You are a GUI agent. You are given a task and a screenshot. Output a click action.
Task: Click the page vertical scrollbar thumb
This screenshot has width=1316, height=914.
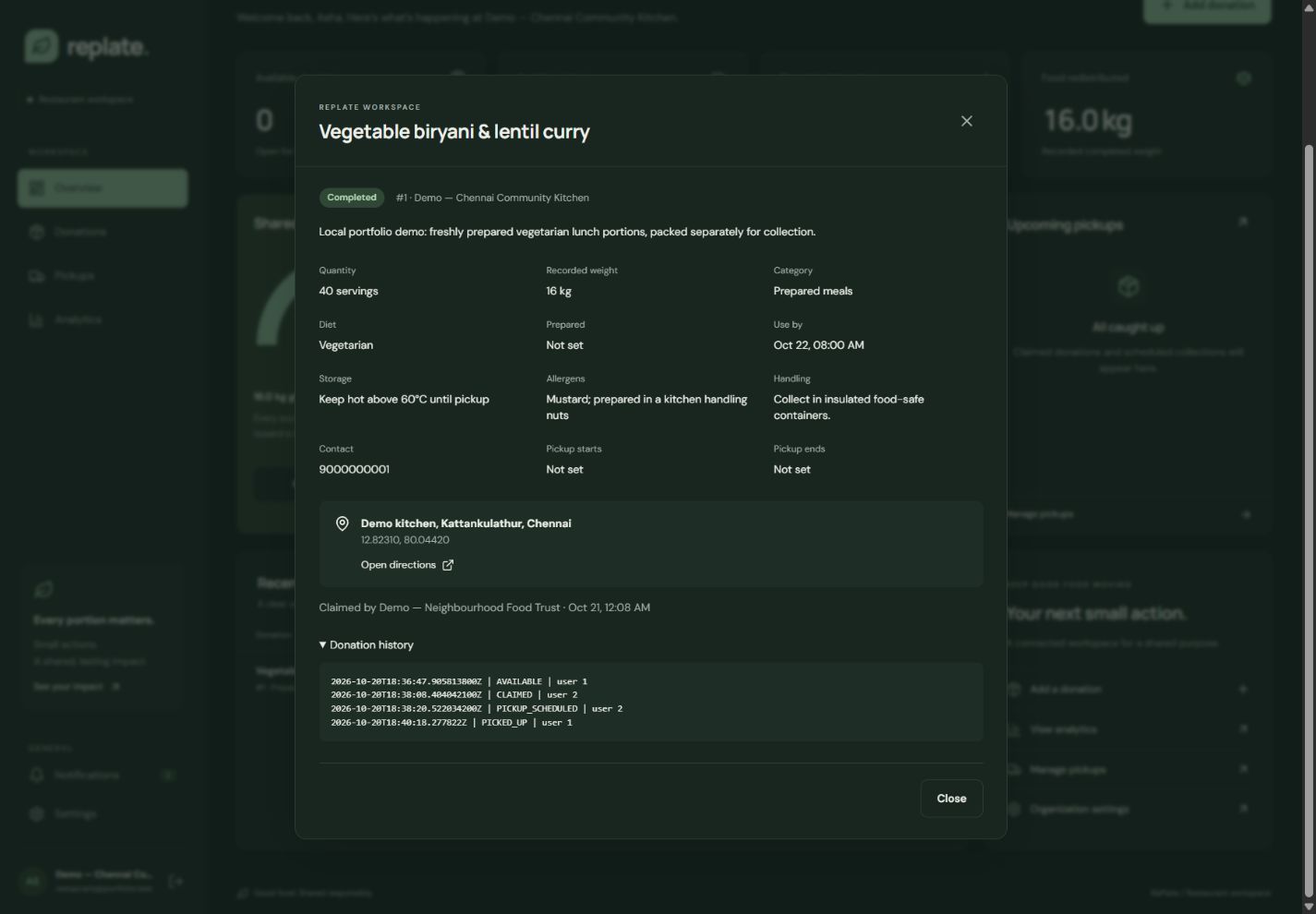pyautogui.click(x=1309, y=522)
